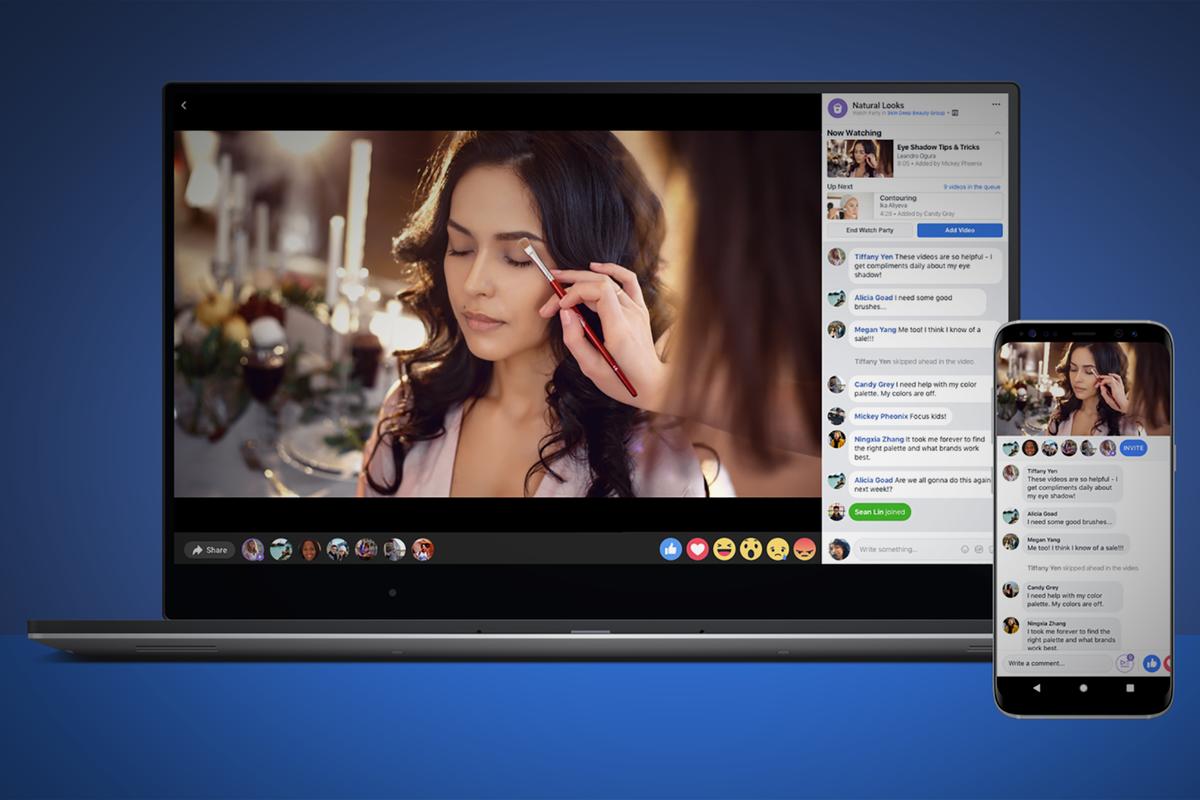Click the main makeup video on the laptop
The height and width of the screenshot is (800, 1200).
(x=497, y=313)
